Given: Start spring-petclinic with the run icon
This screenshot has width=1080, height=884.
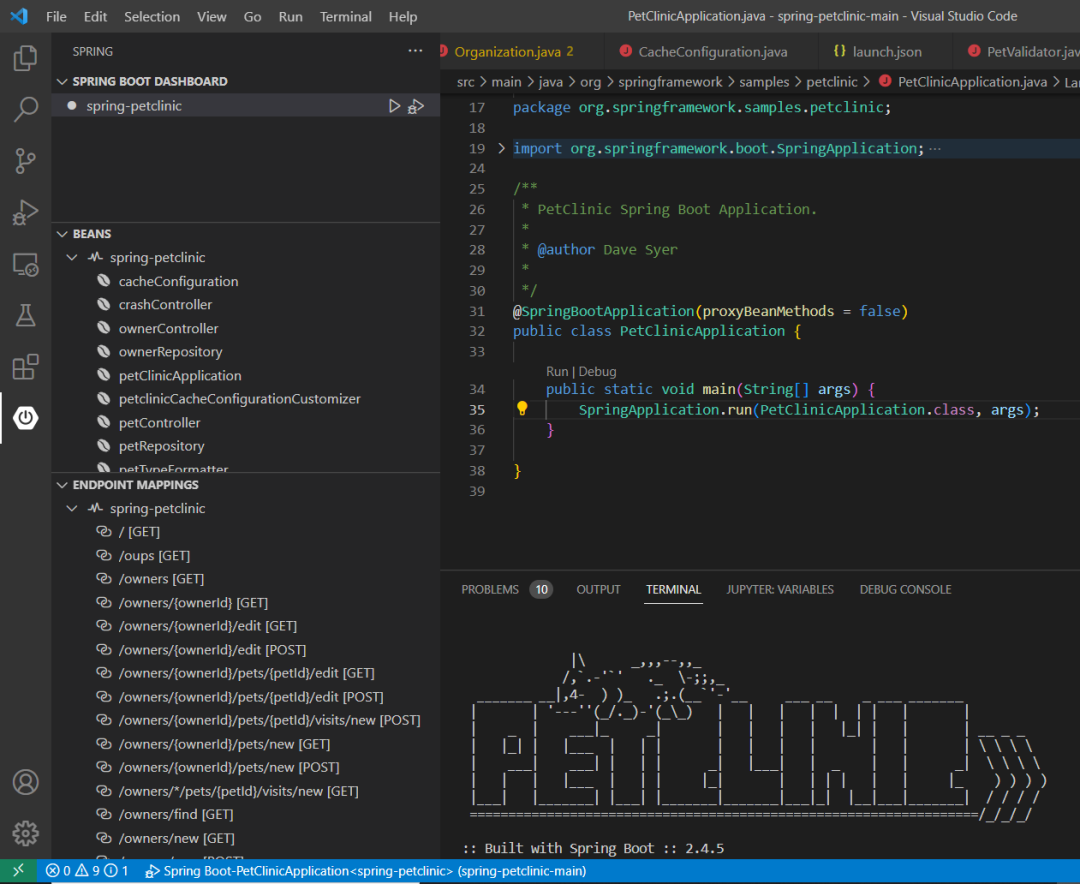Looking at the screenshot, I should click(394, 106).
